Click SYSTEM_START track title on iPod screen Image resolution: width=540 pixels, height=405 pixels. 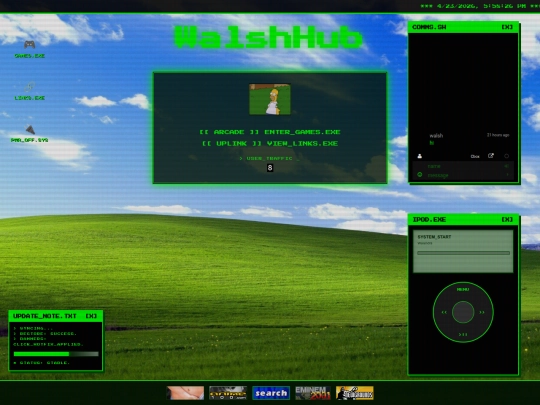[x=434, y=237]
